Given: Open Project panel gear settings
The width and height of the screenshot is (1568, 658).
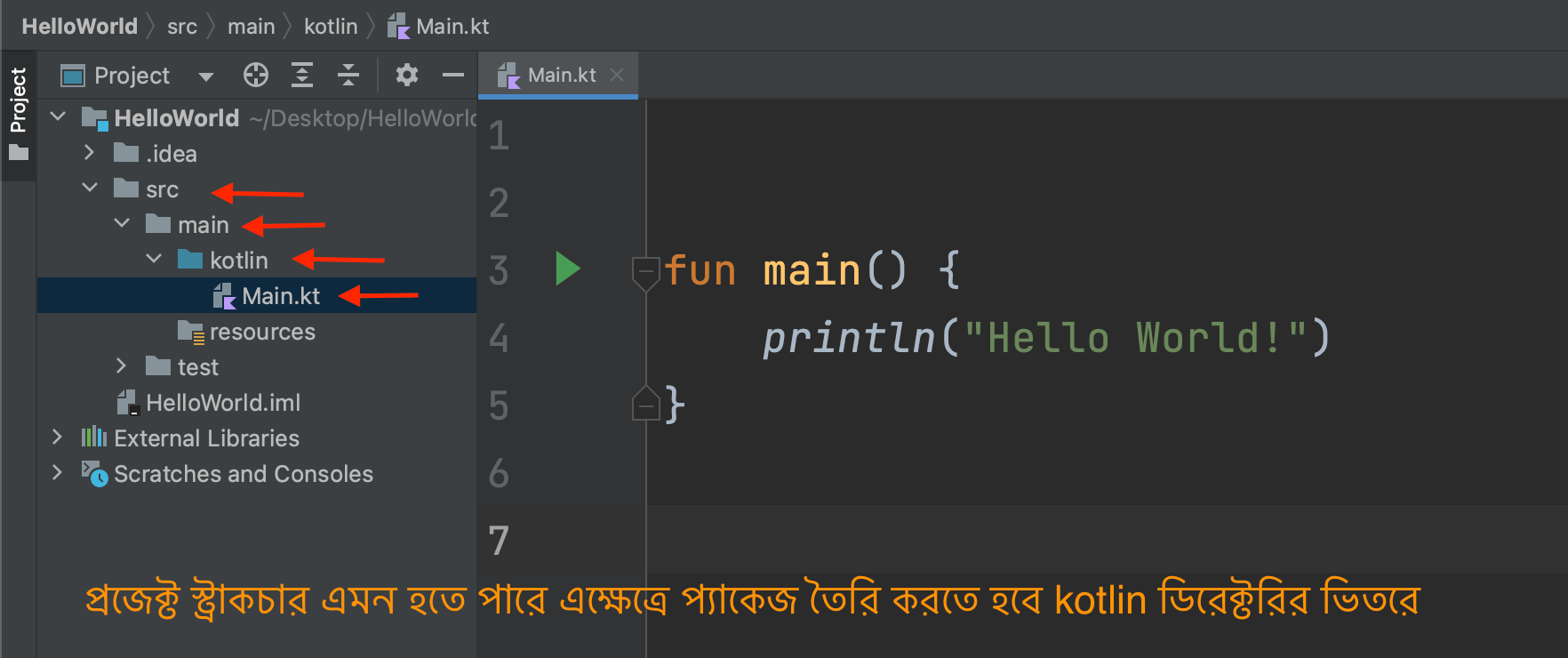Looking at the screenshot, I should tap(407, 76).
